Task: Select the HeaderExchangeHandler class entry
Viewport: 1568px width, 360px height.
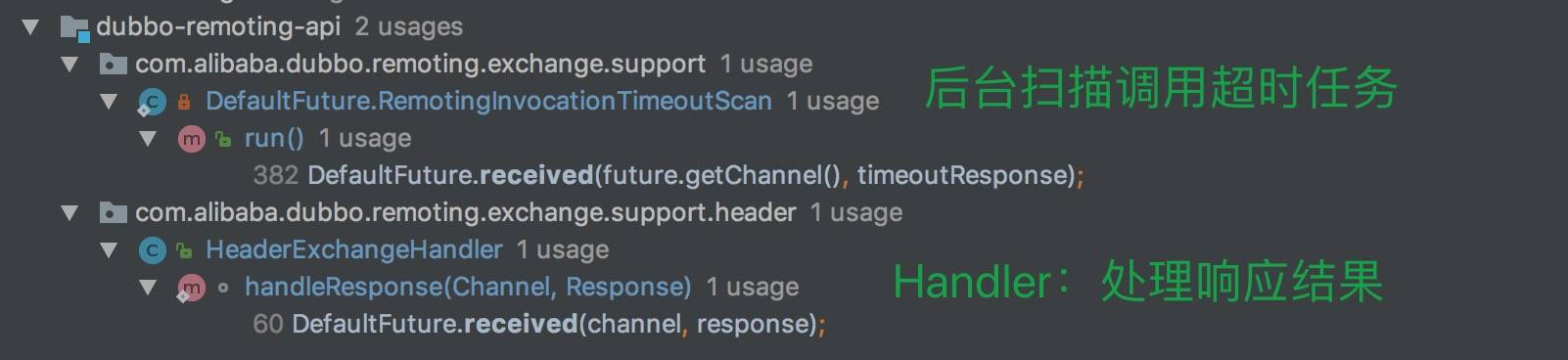Action: click(354, 249)
